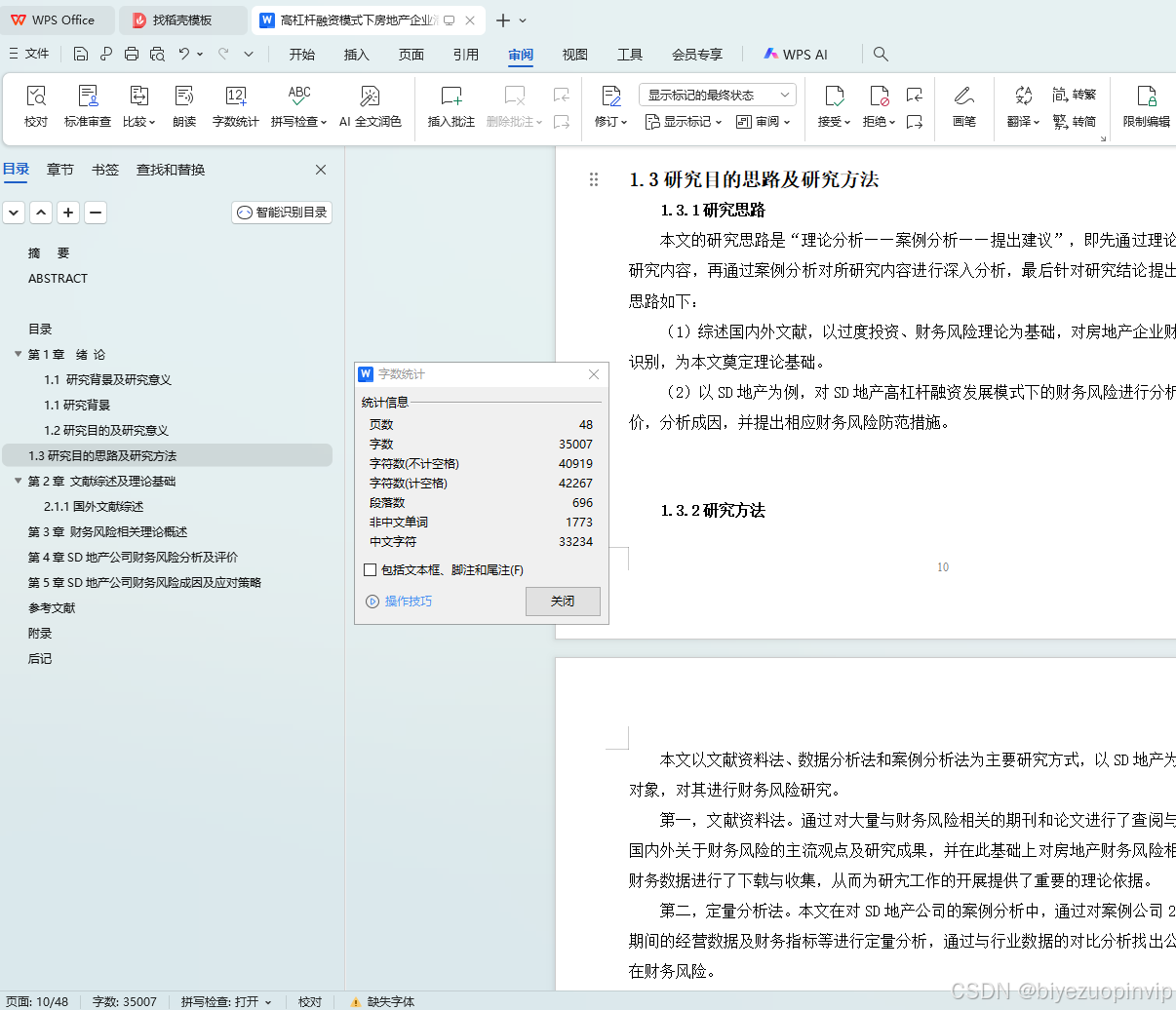This screenshot has height=1010, width=1176.
Task: Switch to the 视图 ribbon tab
Action: coord(575,55)
